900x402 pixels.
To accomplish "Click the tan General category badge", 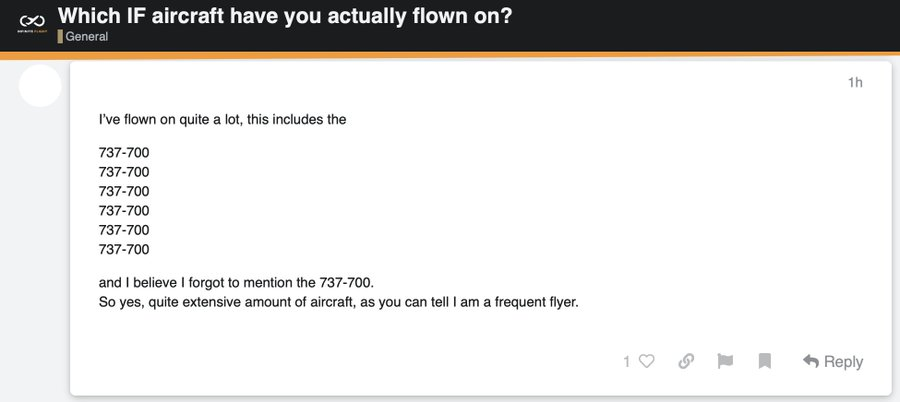I will [60, 37].
